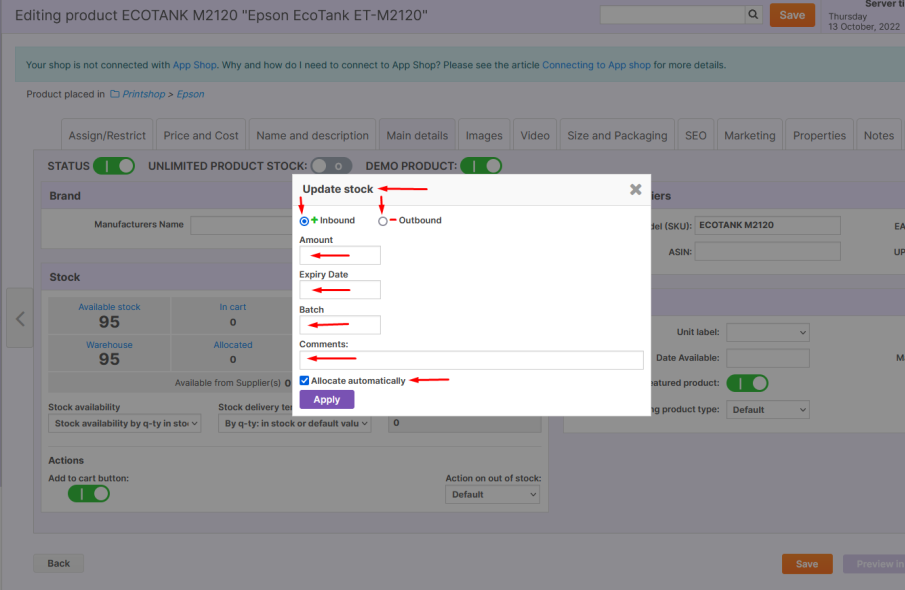Toggle the Demo Product switch
This screenshot has width=905, height=590.
click(481, 166)
